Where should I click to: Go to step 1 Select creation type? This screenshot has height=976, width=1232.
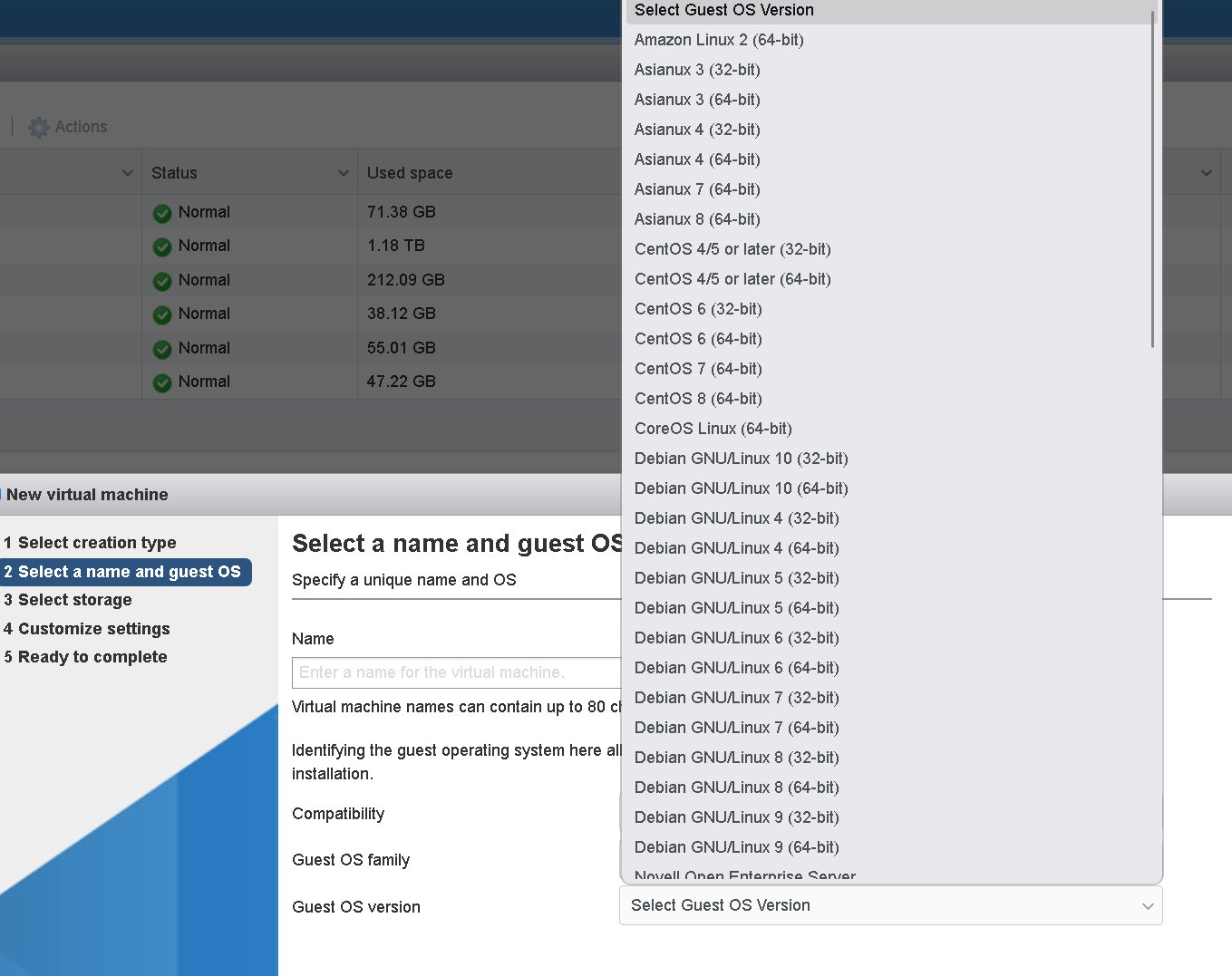[x=90, y=543]
